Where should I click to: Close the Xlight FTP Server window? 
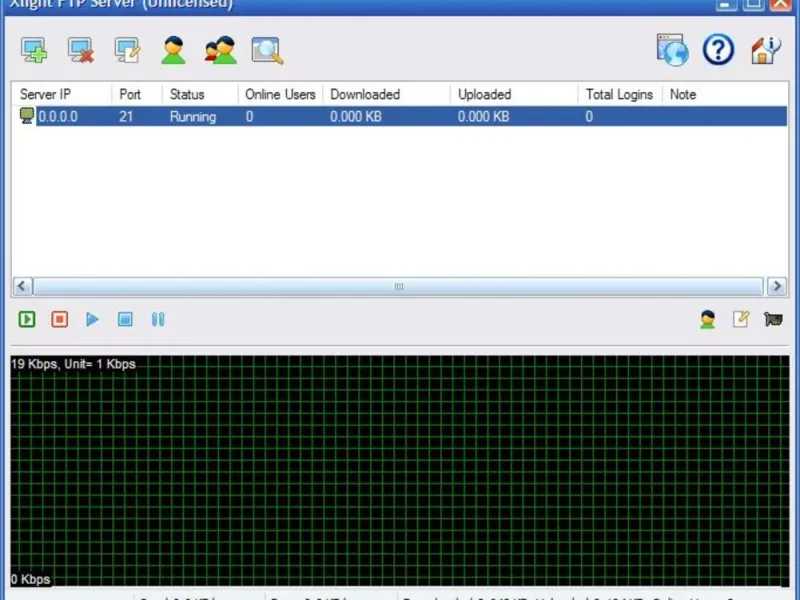[x=781, y=5]
